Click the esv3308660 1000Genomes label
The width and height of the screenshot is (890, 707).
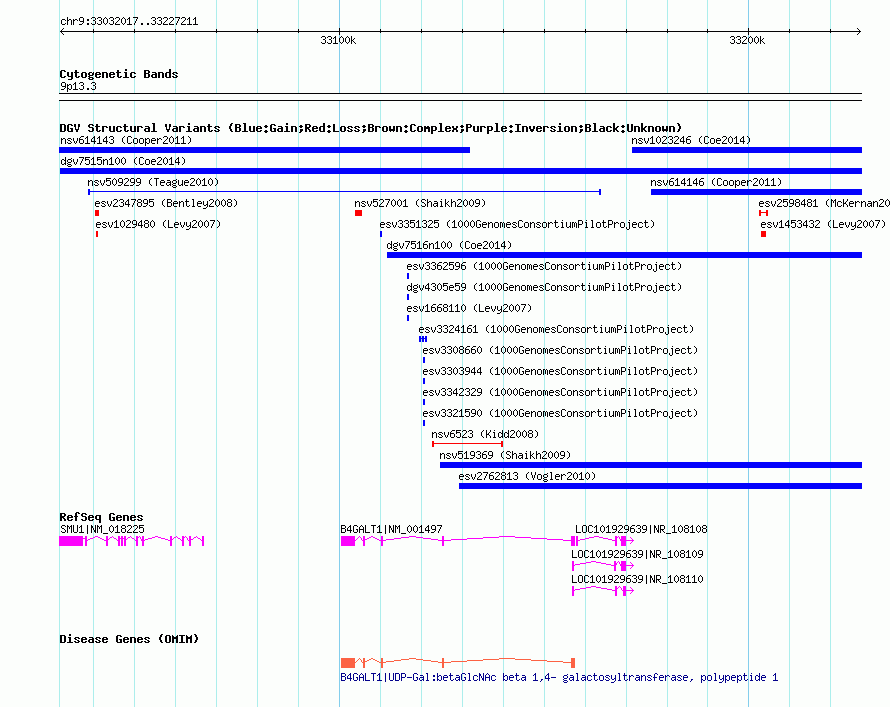coord(560,350)
